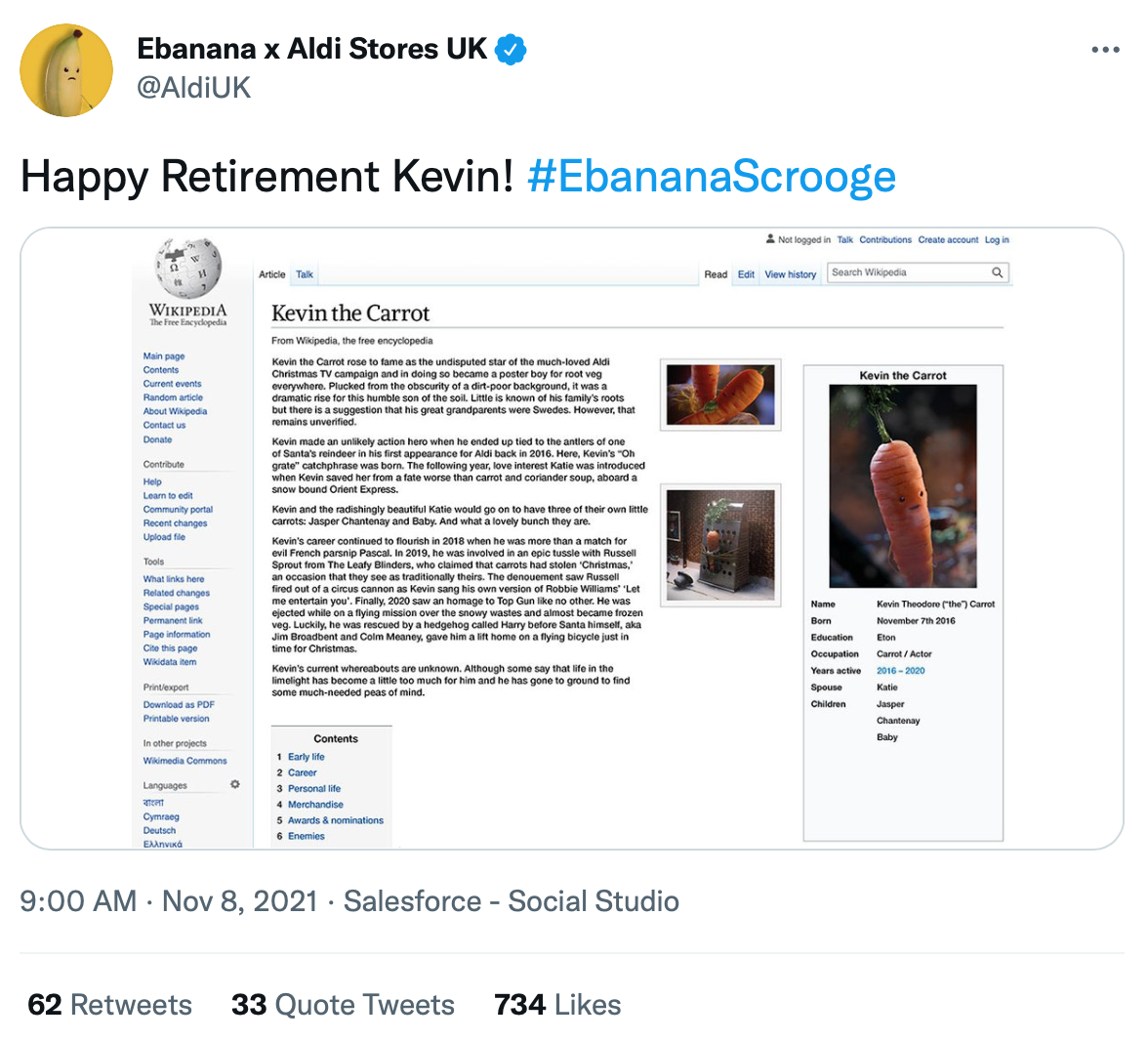Click the Random article sidebar link
The height and width of the screenshot is (1041, 1148).
173,397
